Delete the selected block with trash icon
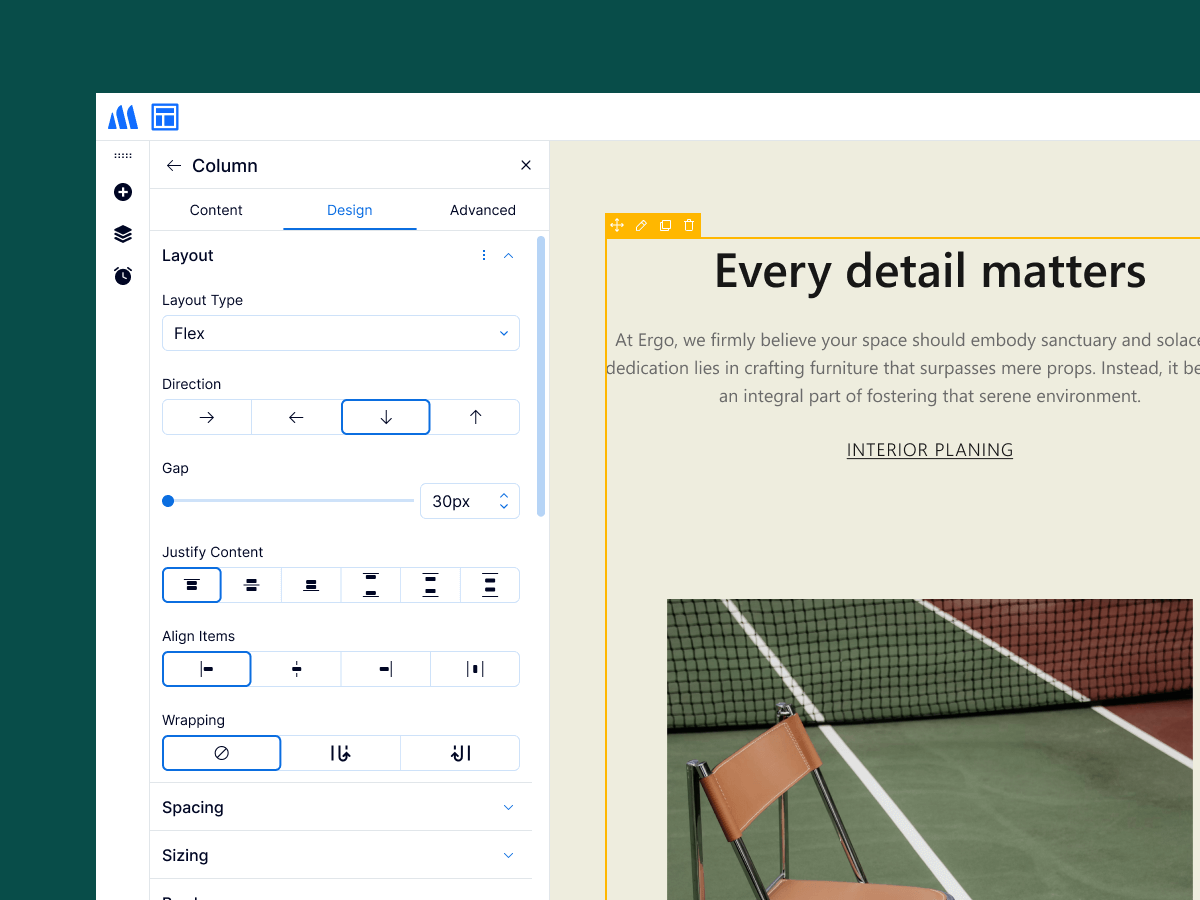Screen dimensions: 1200x900 pyautogui.click(x=689, y=226)
